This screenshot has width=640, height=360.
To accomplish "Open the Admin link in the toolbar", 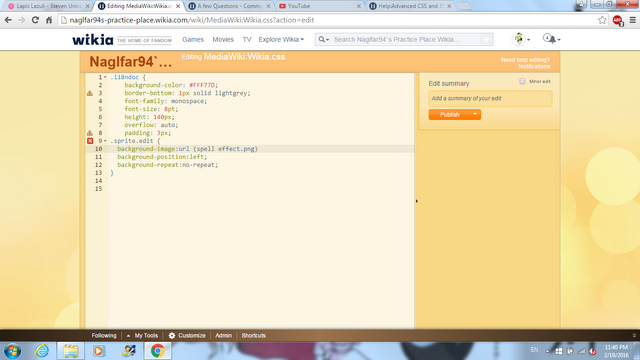I will pyautogui.click(x=223, y=336).
